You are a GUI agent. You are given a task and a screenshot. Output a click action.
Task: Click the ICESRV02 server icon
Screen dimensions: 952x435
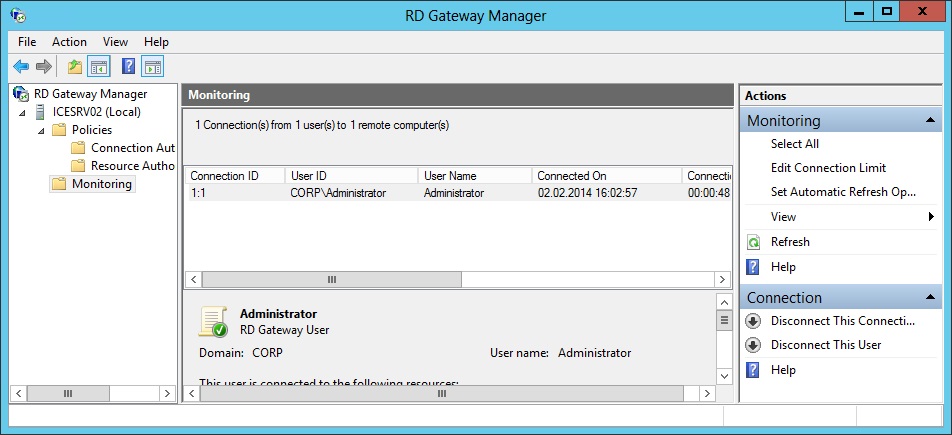point(39,112)
